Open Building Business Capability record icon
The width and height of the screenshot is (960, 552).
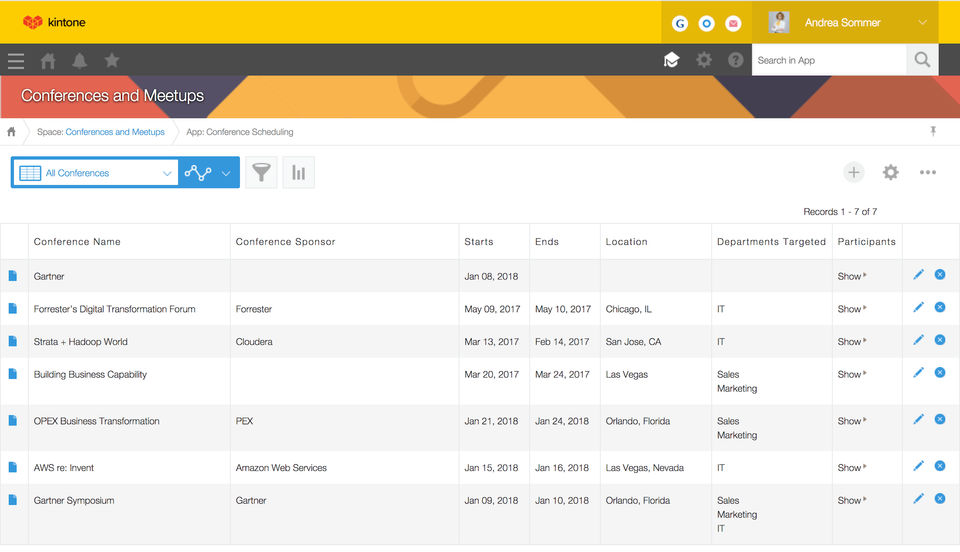click(12, 373)
